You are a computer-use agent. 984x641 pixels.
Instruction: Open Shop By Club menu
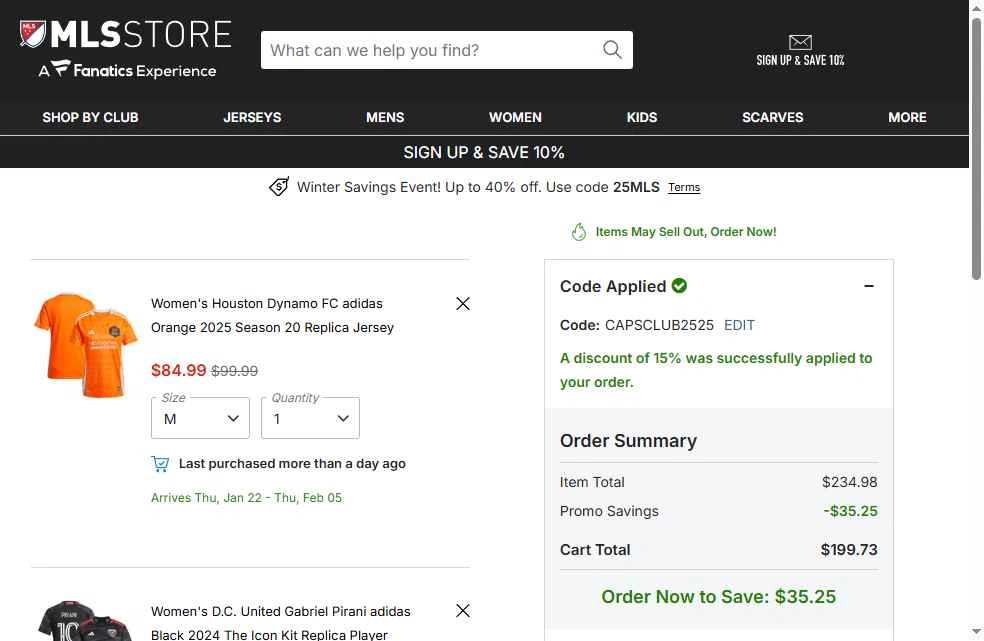(x=90, y=117)
